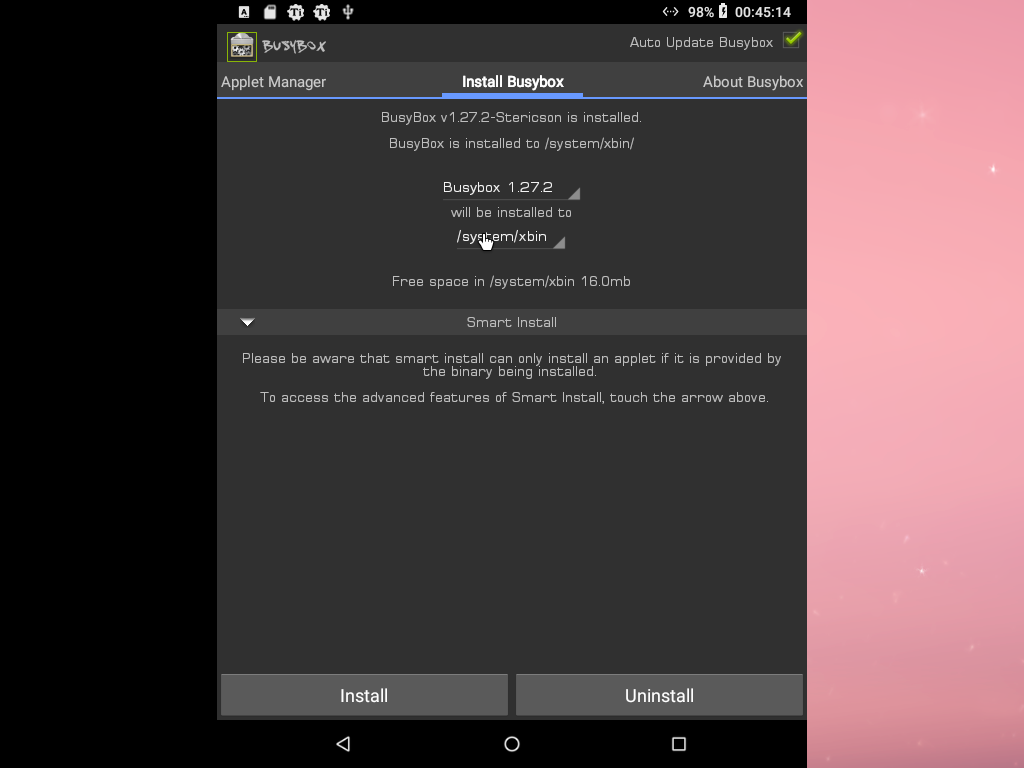Expand the Smart Install section arrow

pos(246,322)
